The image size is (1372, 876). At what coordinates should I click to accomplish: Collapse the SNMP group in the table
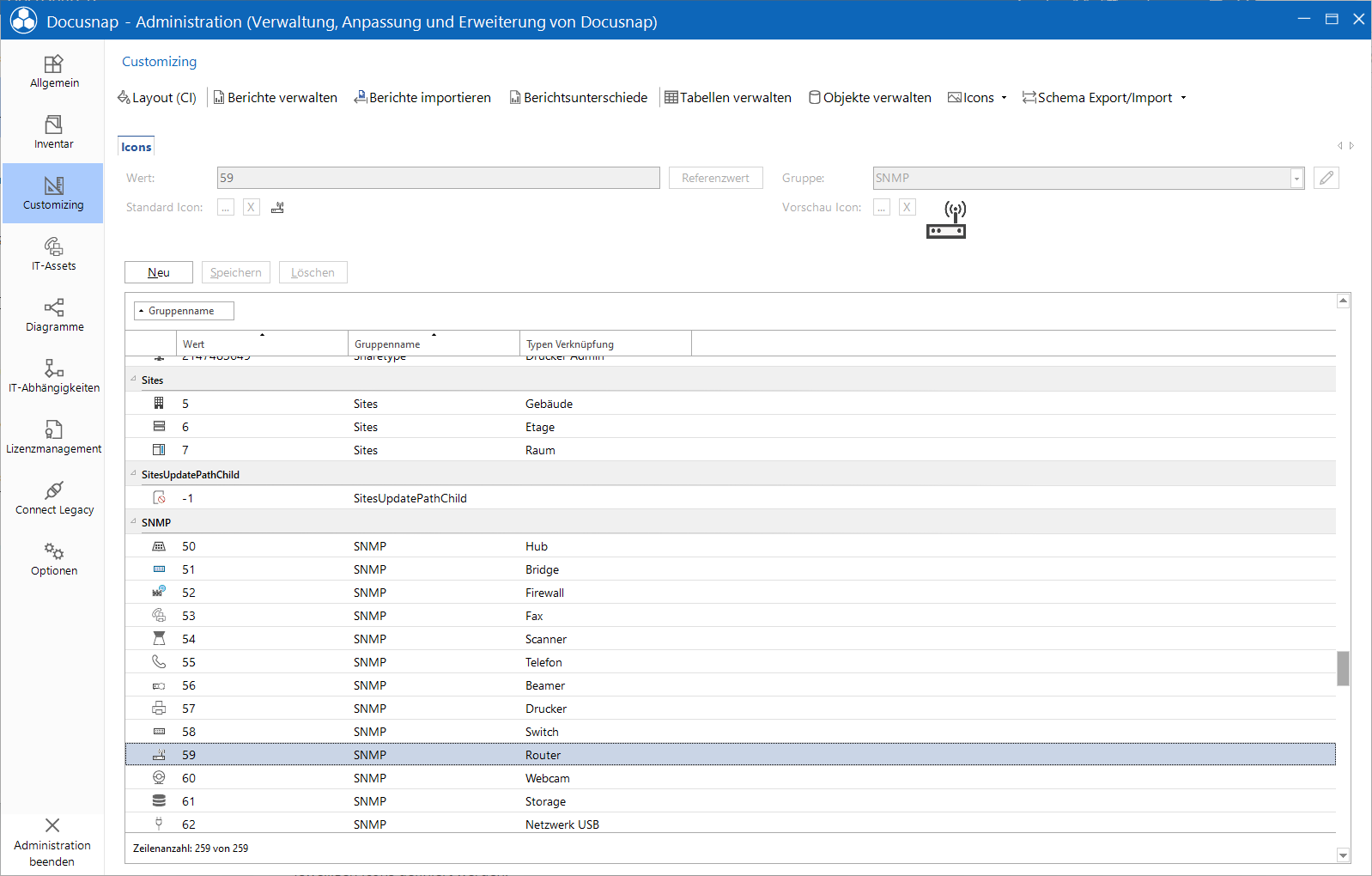coord(133,521)
